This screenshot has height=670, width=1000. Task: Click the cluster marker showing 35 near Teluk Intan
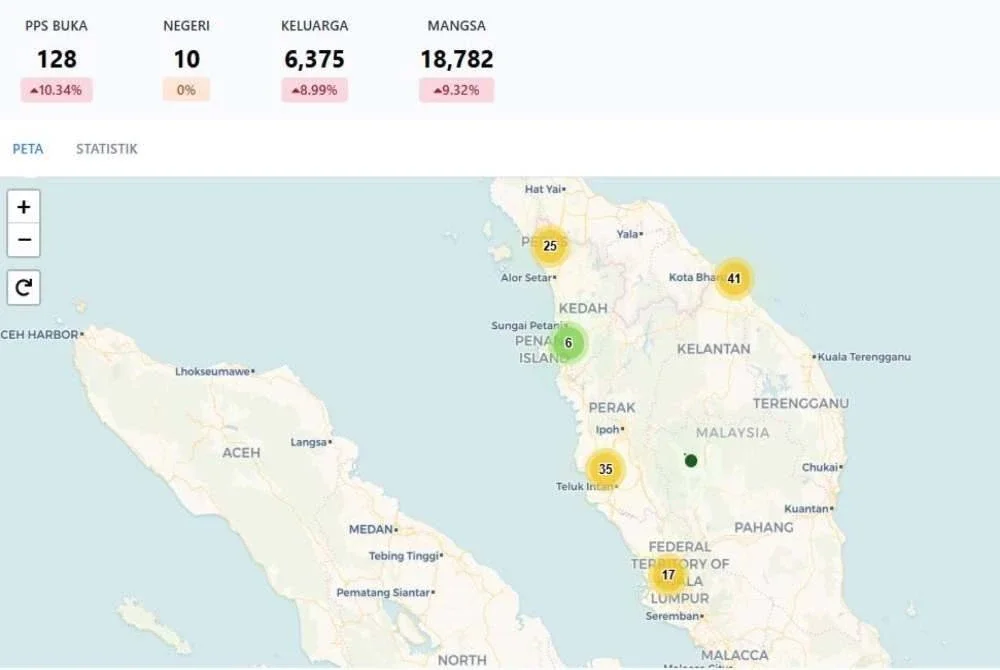pyautogui.click(x=606, y=467)
